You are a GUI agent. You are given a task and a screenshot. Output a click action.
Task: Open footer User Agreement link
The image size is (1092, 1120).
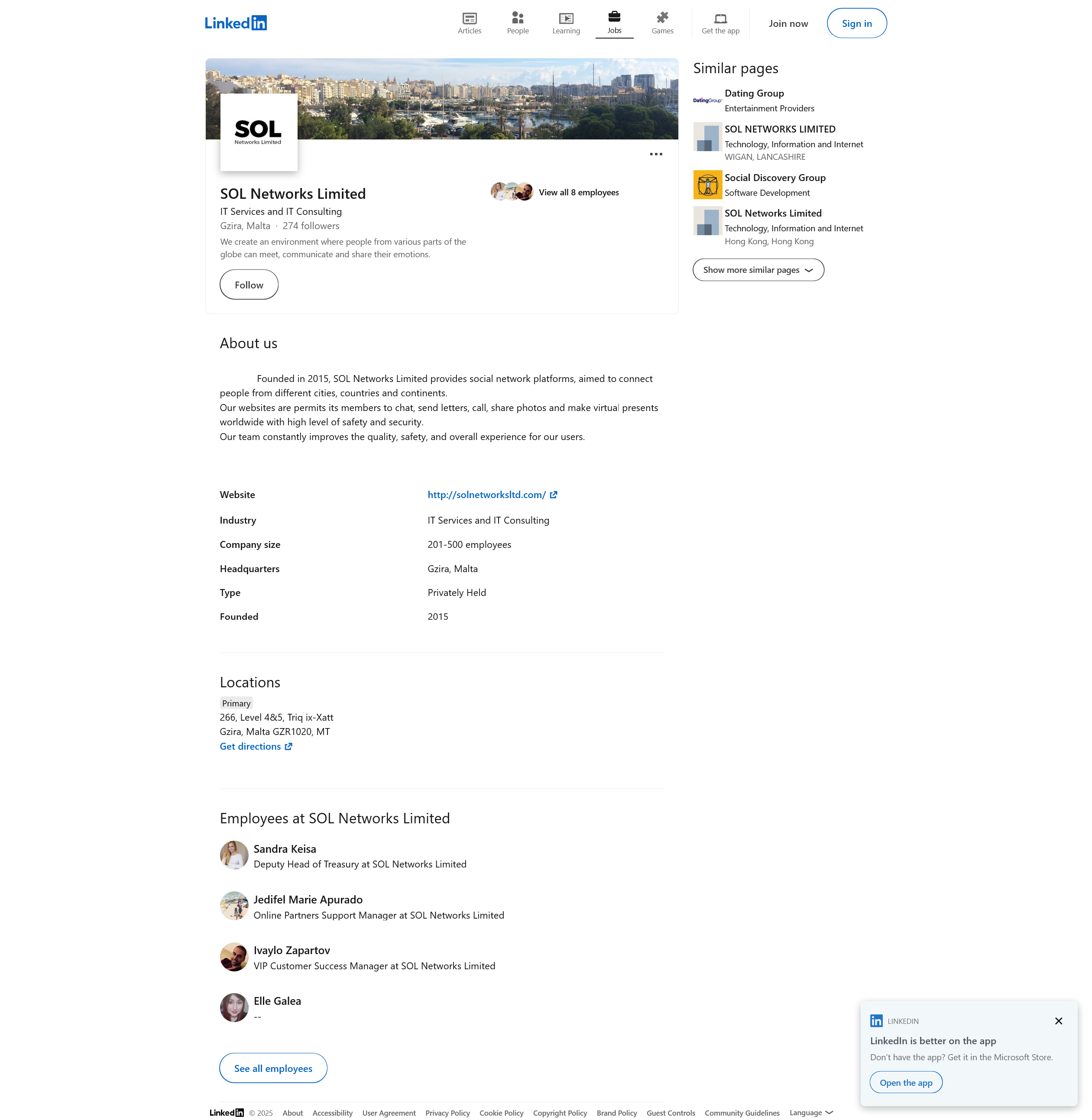click(389, 1113)
